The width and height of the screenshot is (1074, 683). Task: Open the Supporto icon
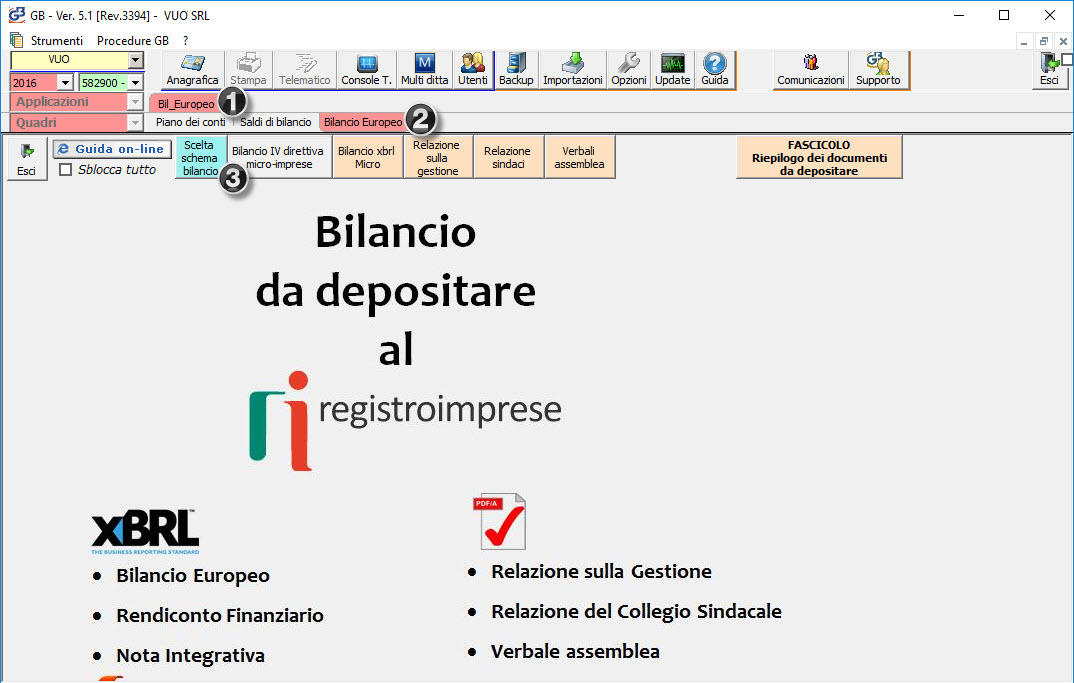878,70
